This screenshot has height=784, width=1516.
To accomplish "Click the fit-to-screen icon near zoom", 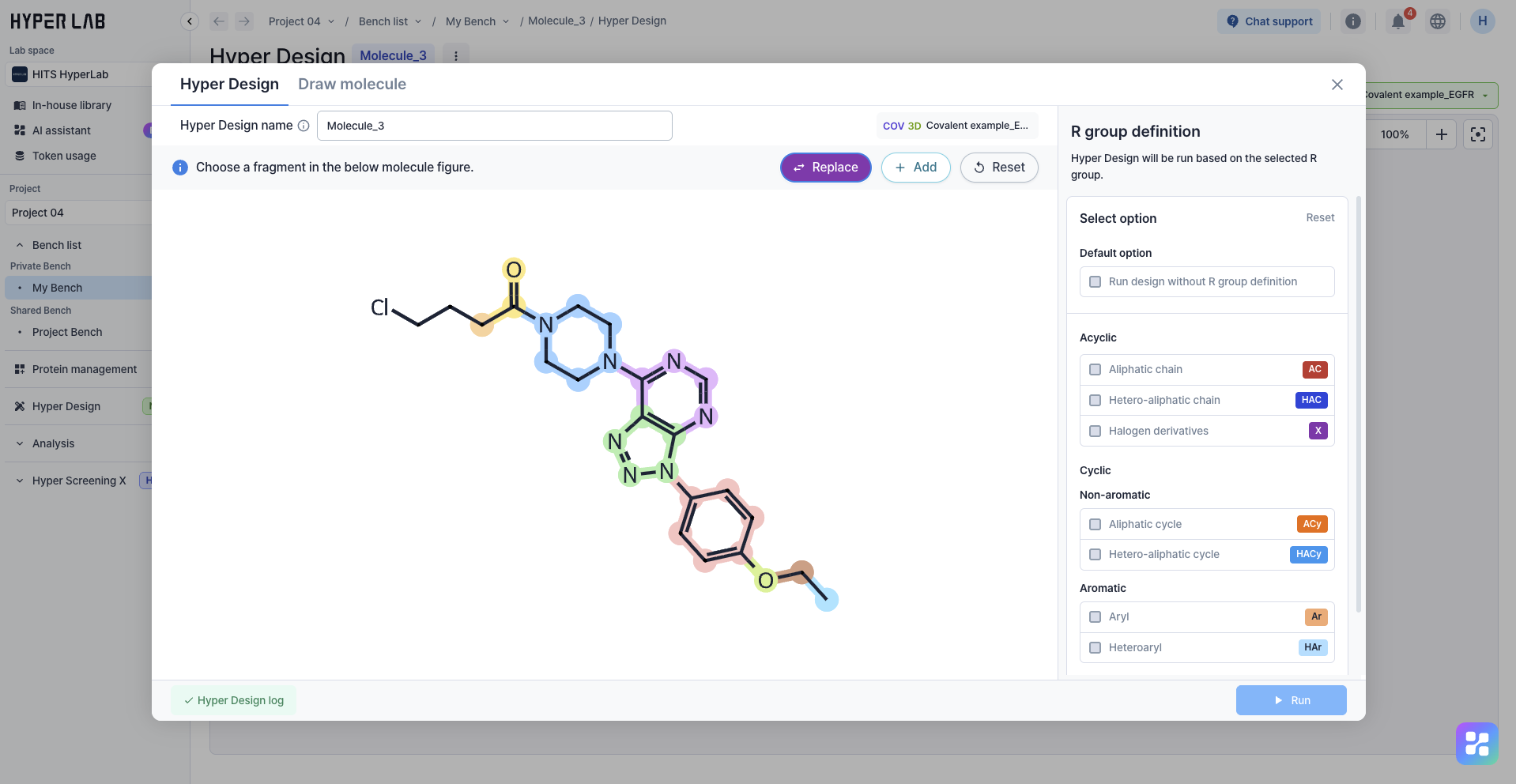I will point(1478,134).
